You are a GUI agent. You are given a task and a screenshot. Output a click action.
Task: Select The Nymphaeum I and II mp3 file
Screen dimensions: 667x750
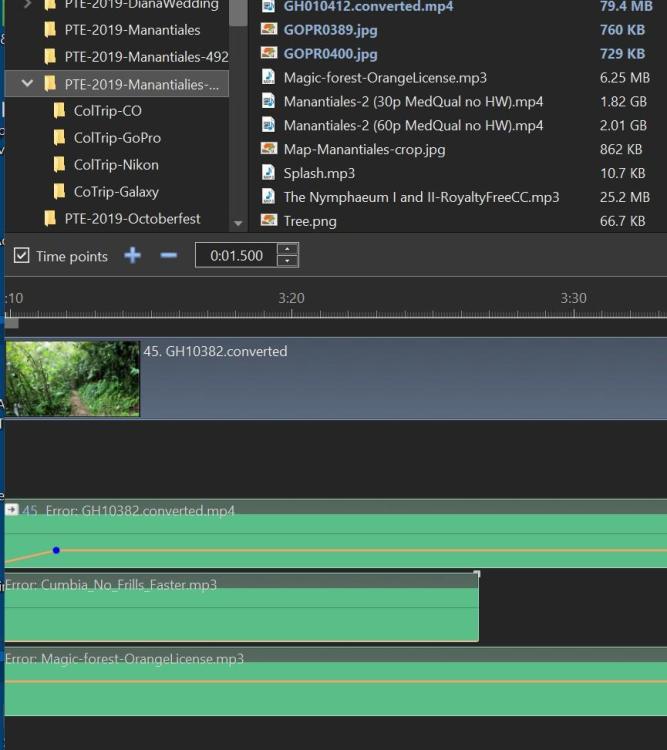pos(421,197)
